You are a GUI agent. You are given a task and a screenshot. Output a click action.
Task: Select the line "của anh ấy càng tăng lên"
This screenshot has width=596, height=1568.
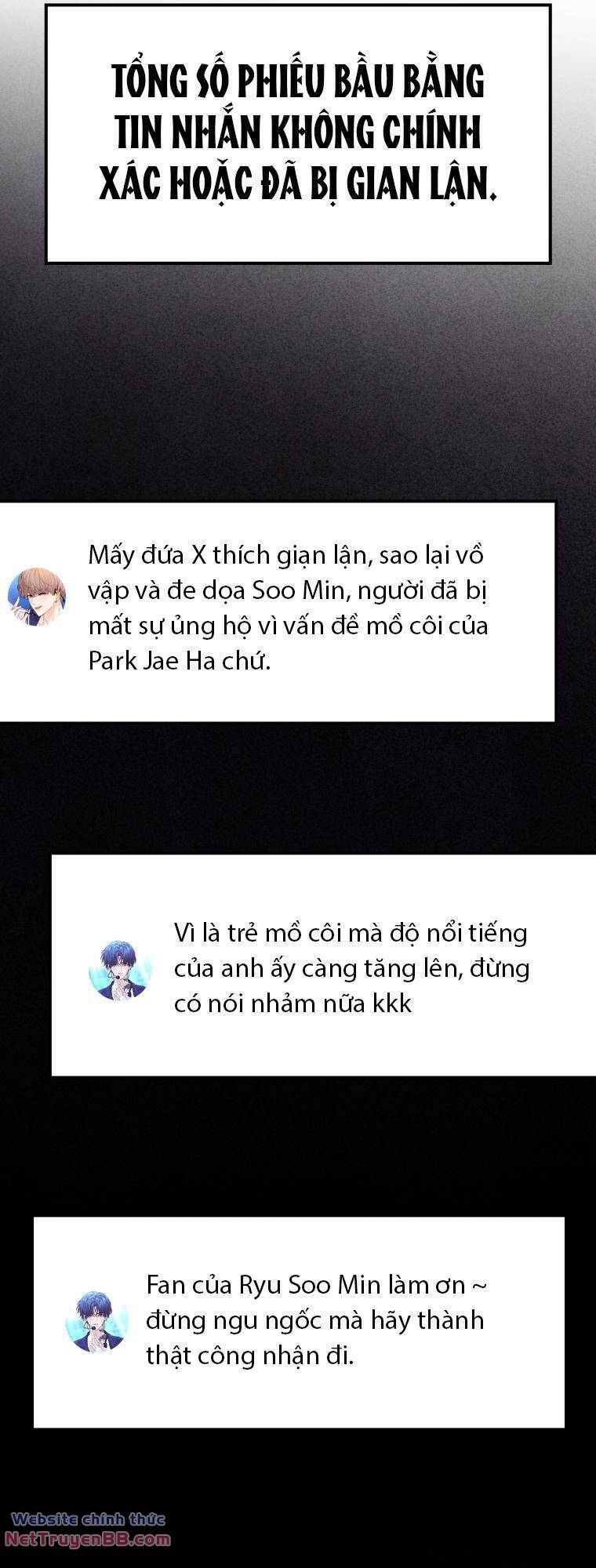click(352, 968)
